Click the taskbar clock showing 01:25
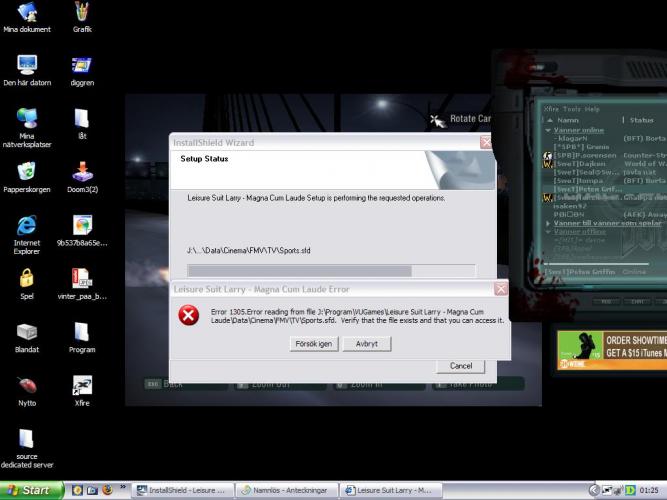The image size is (667, 500). click(x=649, y=490)
